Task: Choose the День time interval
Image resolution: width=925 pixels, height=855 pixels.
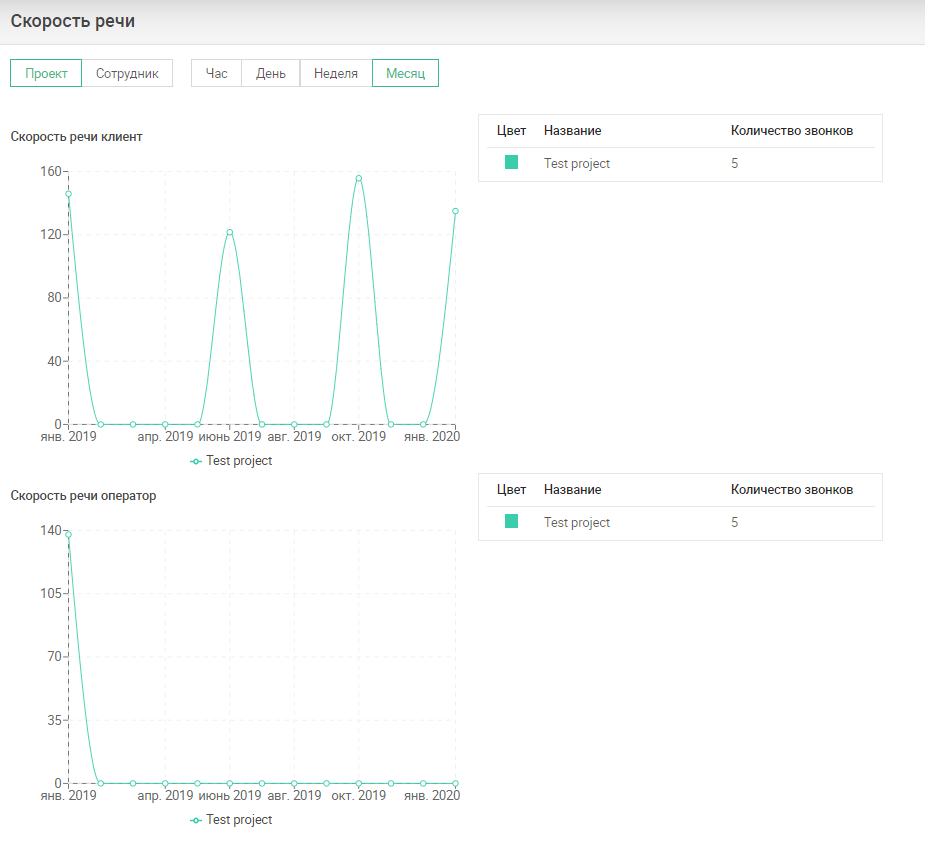Action: point(271,73)
